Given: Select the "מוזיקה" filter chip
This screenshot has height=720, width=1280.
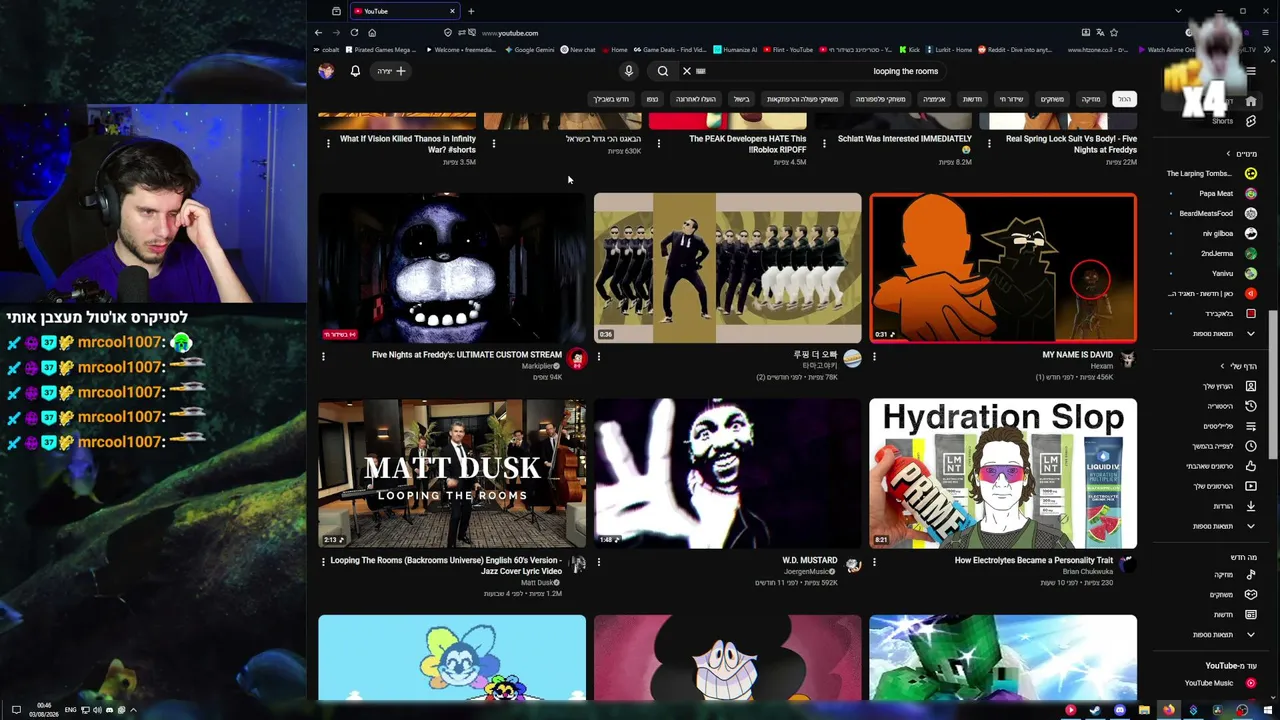Looking at the screenshot, I should coord(1090,99).
